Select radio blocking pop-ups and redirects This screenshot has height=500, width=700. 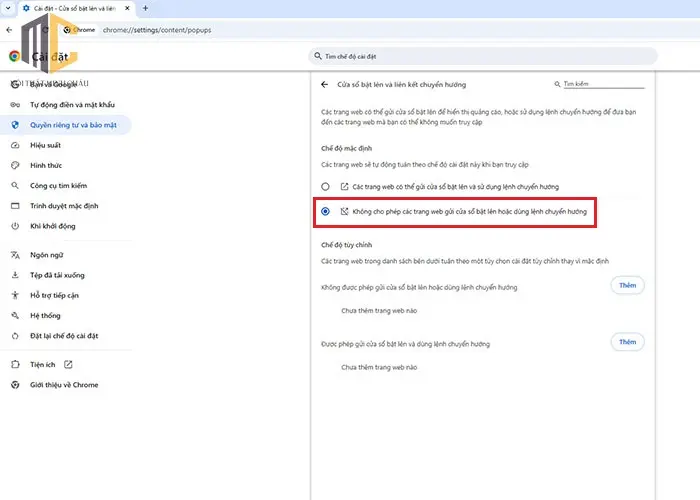pos(325,211)
